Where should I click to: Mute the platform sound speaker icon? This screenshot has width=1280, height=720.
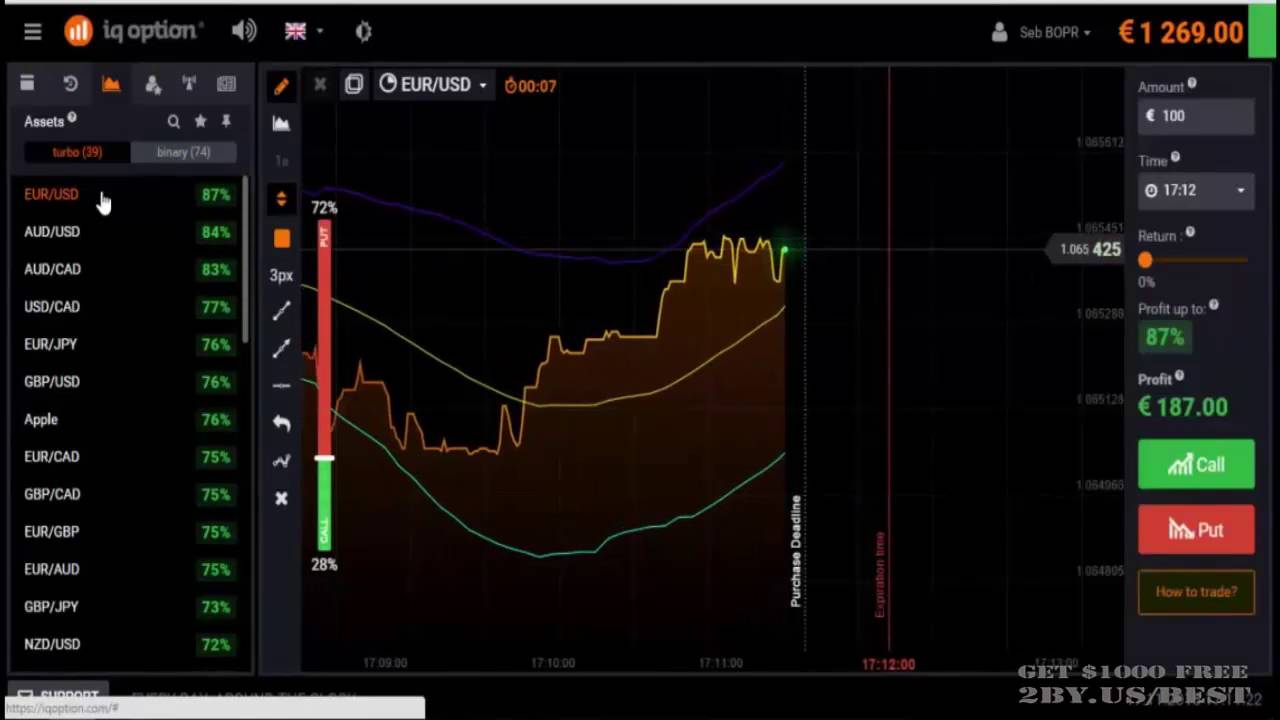(x=244, y=31)
